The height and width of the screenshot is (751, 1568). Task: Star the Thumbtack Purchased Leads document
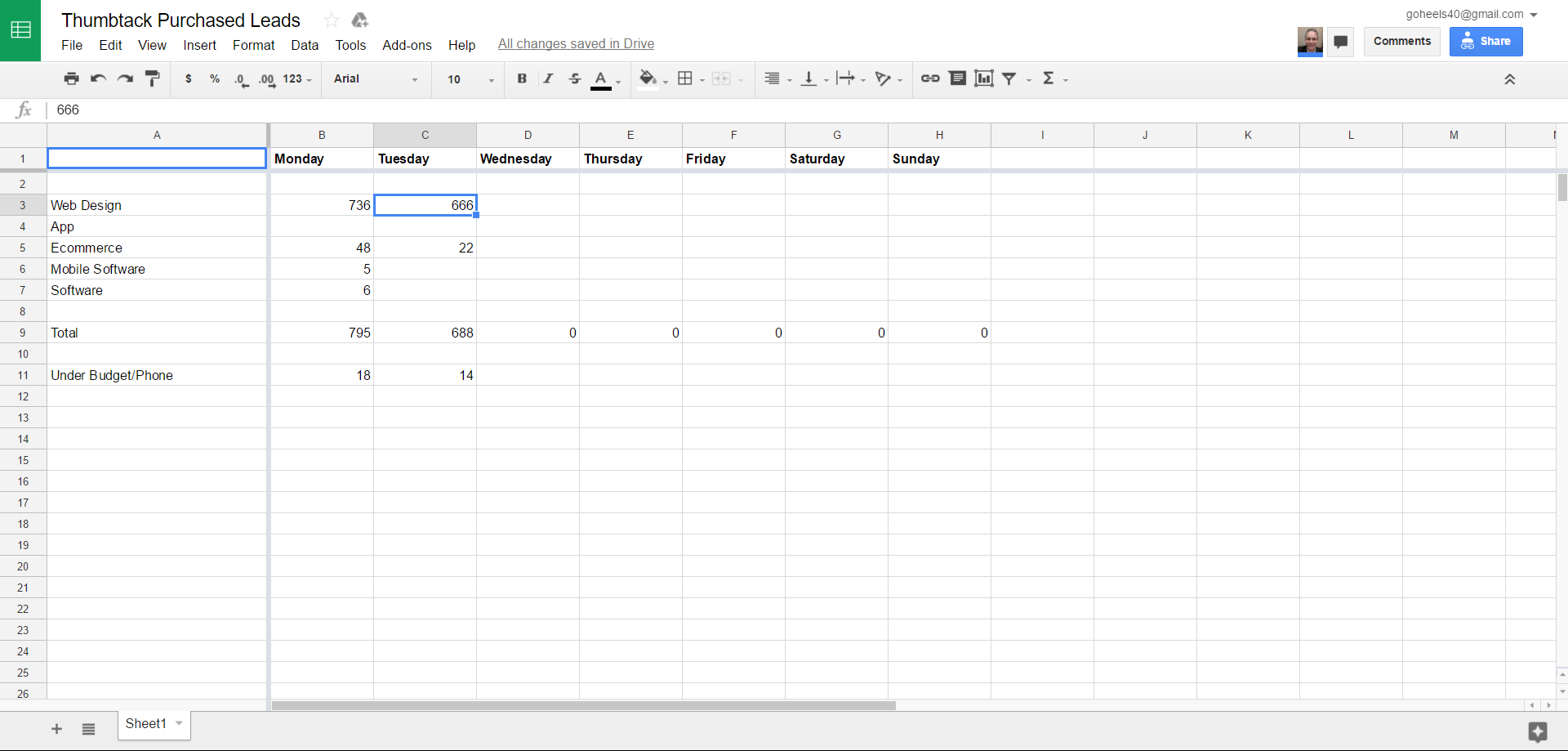(331, 20)
